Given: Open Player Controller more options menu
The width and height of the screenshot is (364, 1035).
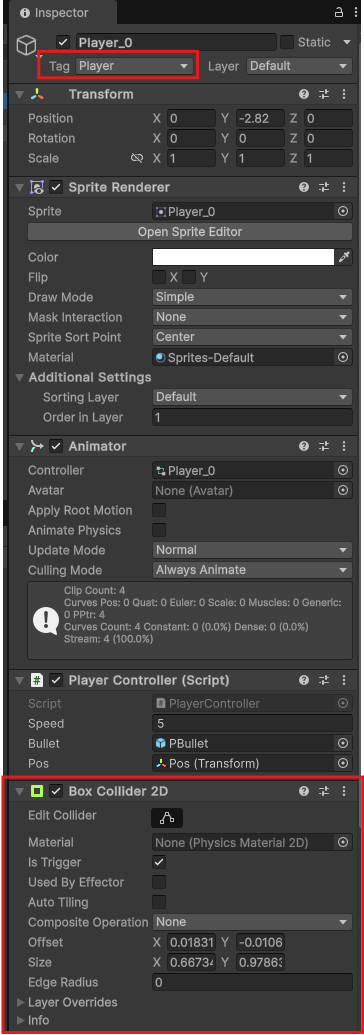Looking at the screenshot, I should (x=344, y=680).
